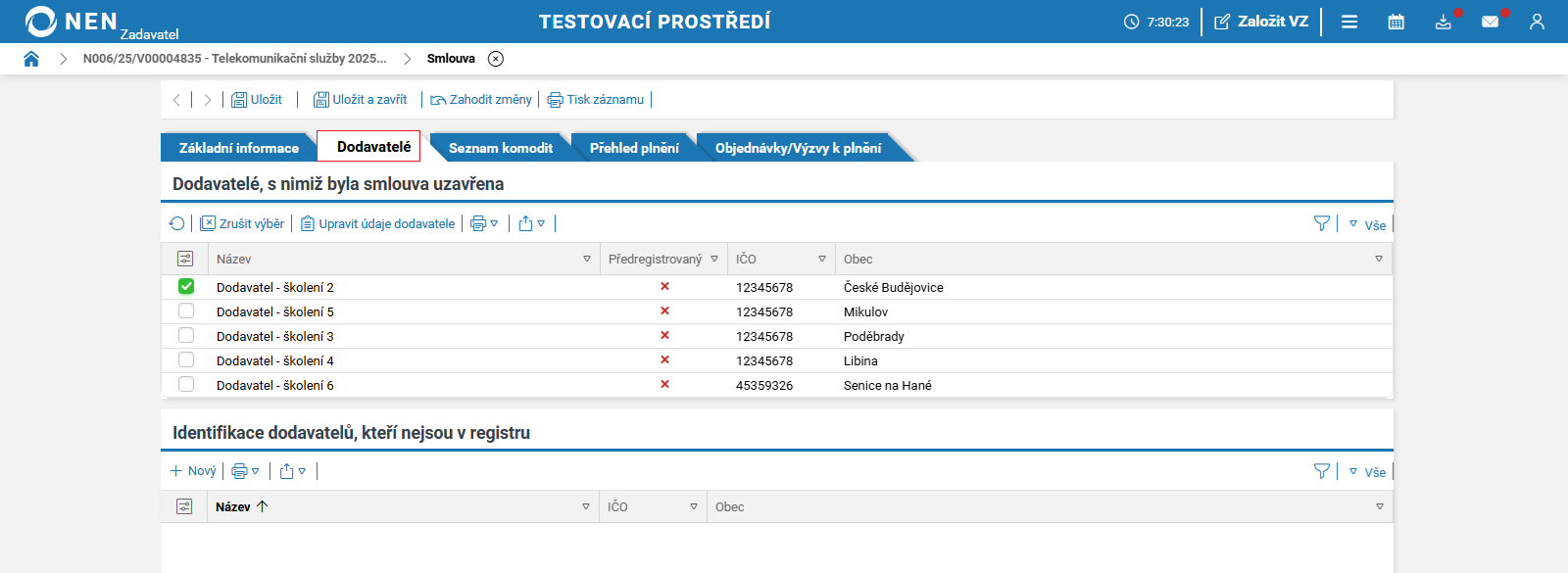The image size is (1568, 573).
Task: Click Upravit údaje dodavatele button
Action: [x=377, y=223]
